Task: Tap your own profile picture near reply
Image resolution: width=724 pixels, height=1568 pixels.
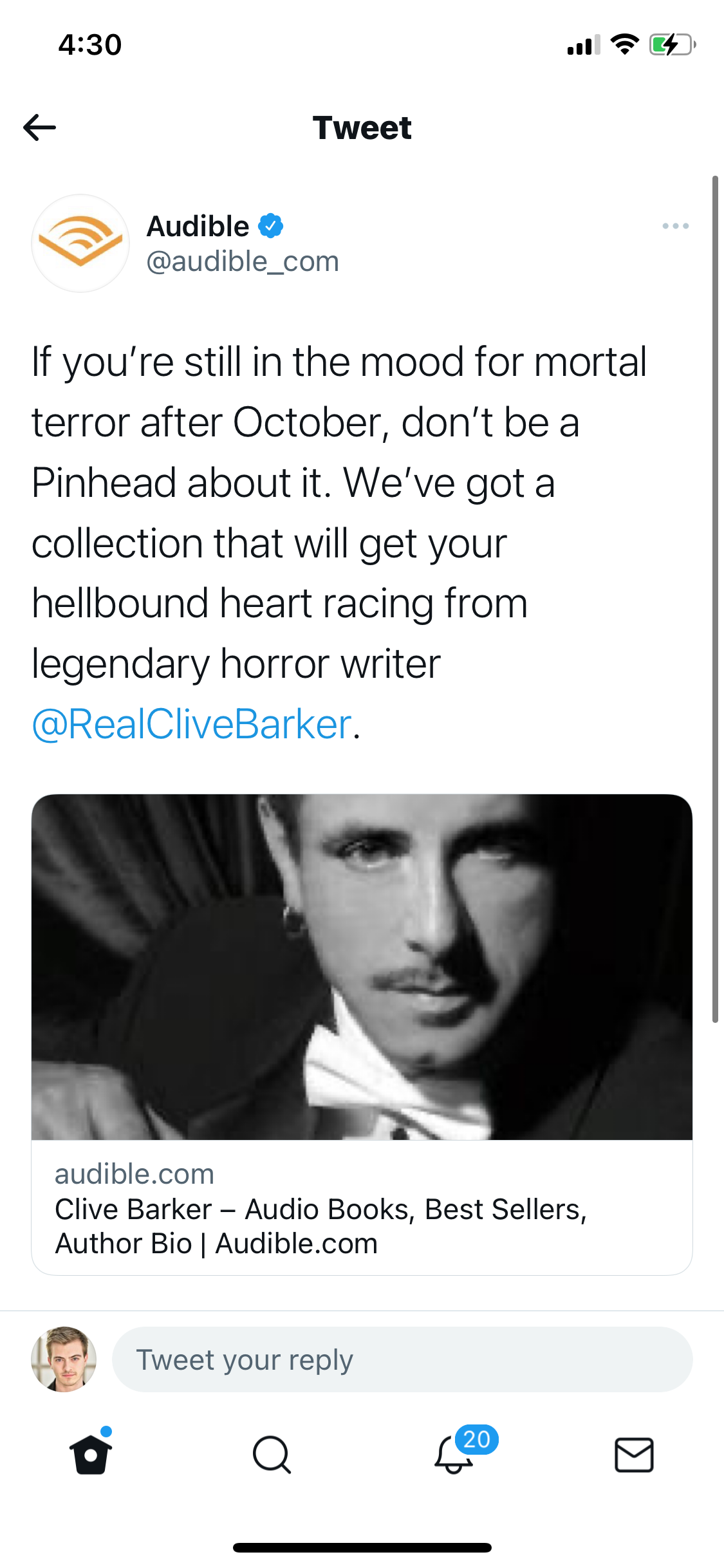Action: pyautogui.click(x=64, y=1359)
